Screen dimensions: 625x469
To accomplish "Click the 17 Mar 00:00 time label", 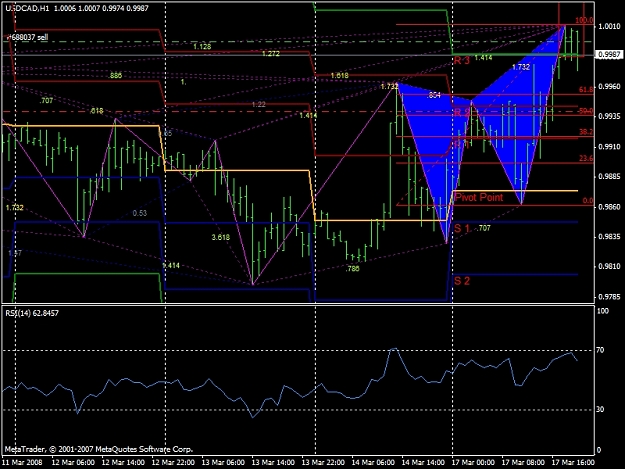I will pyautogui.click(x=473, y=463).
